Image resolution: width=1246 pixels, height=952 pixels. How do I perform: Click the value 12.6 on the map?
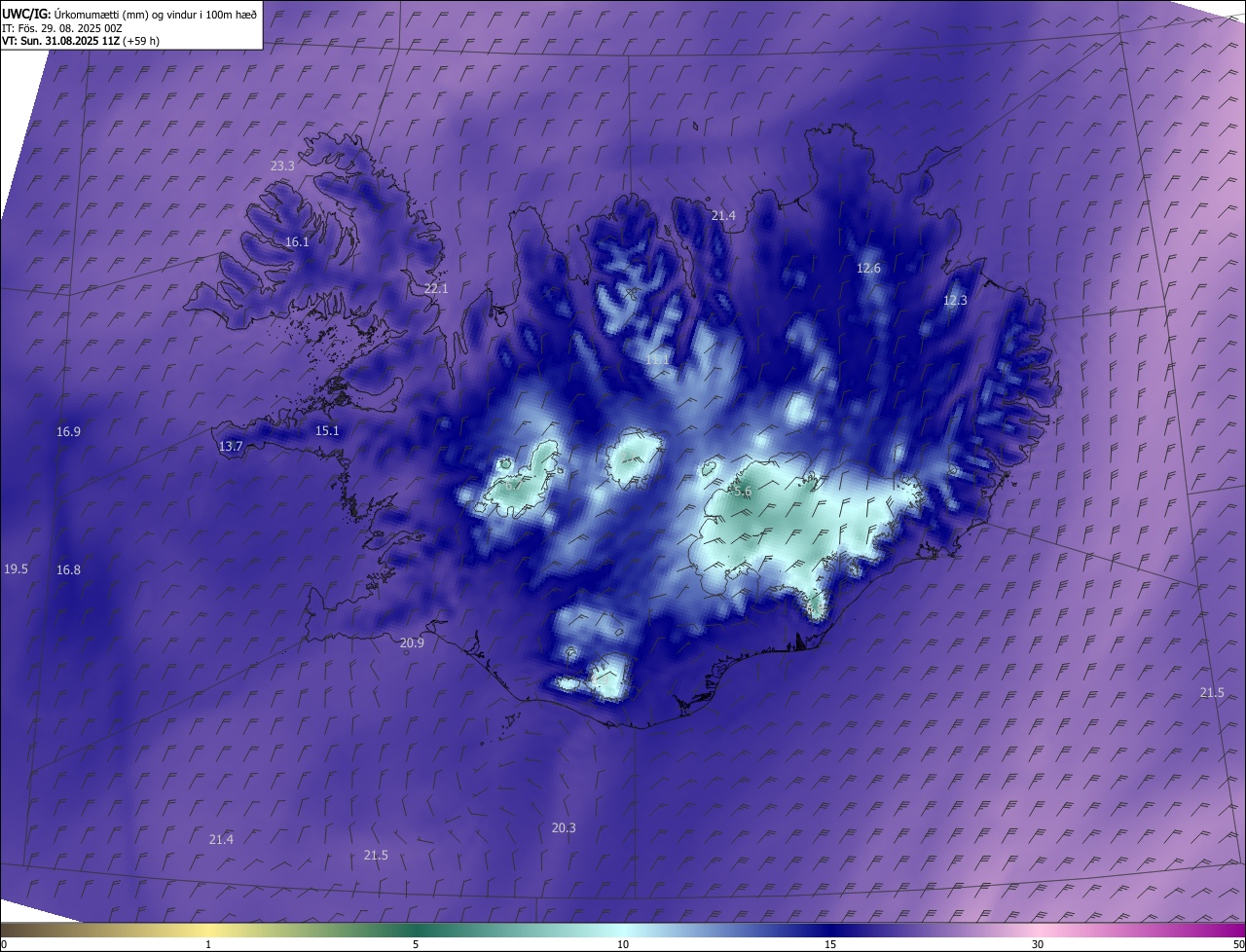pyautogui.click(x=868, y=269)
